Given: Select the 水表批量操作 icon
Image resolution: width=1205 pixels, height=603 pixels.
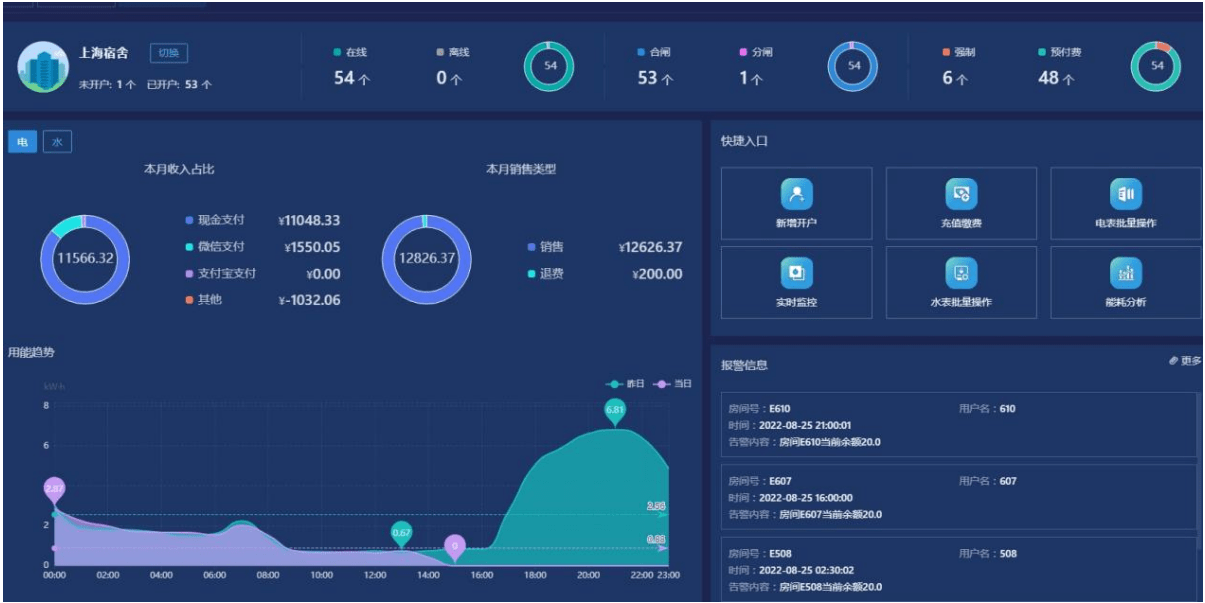Looking at the screenshot, I should tap(961, 273).
